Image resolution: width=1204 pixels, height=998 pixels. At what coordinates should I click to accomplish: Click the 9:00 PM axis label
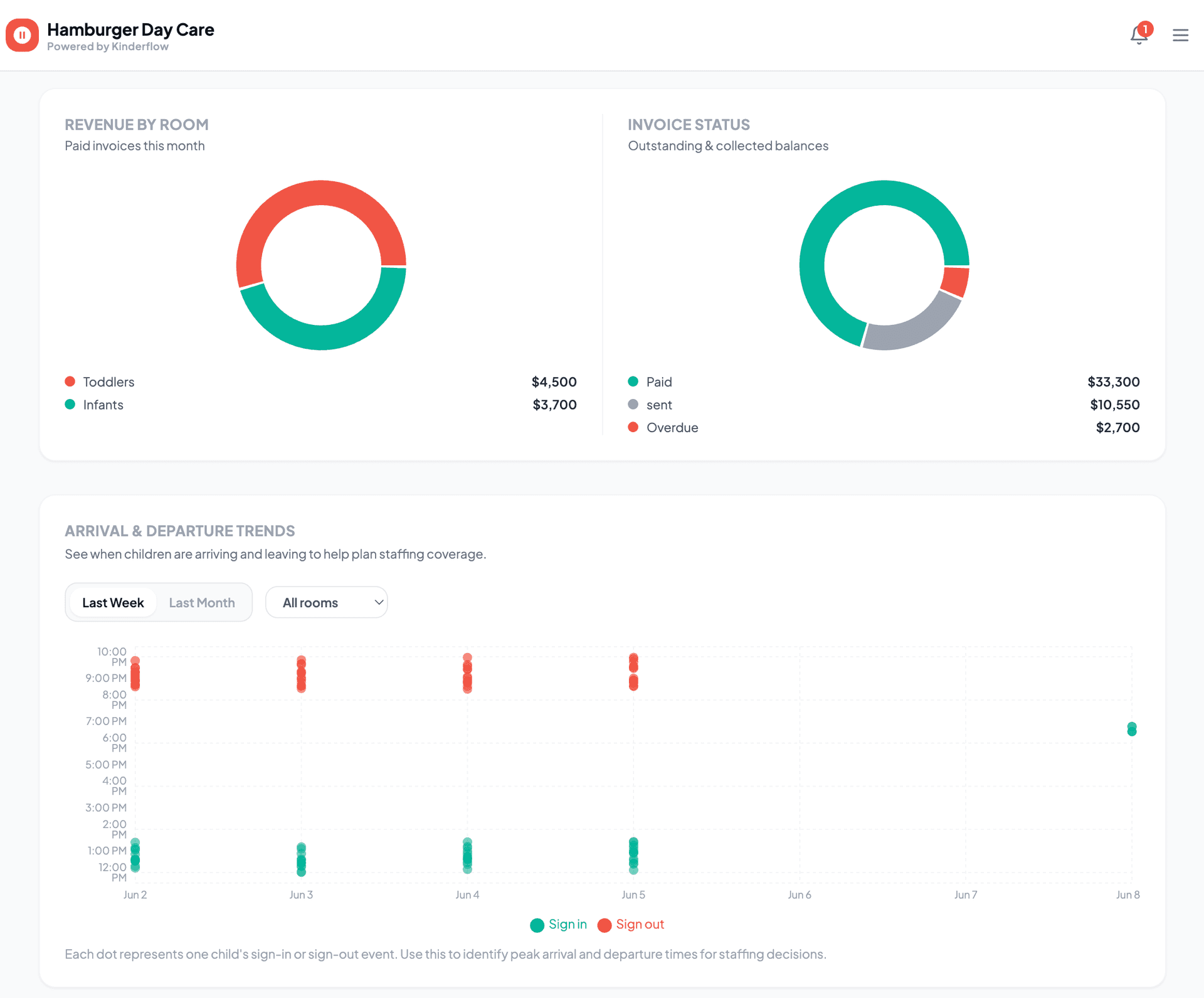(x=106, y=678)
